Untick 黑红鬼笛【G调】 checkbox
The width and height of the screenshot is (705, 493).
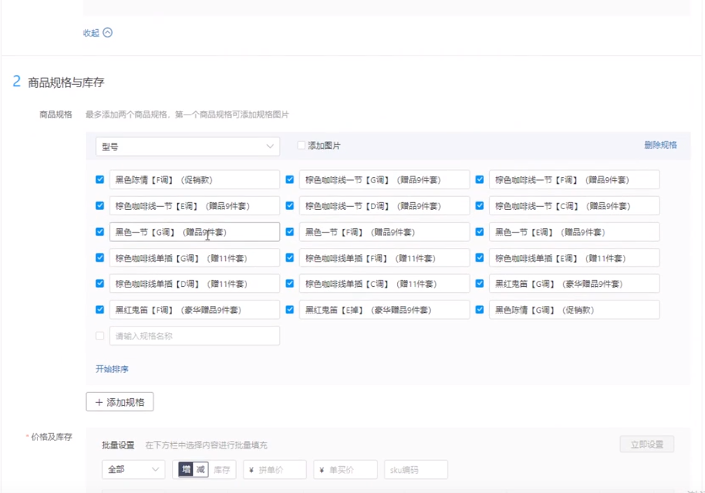(x=480, y=283)
